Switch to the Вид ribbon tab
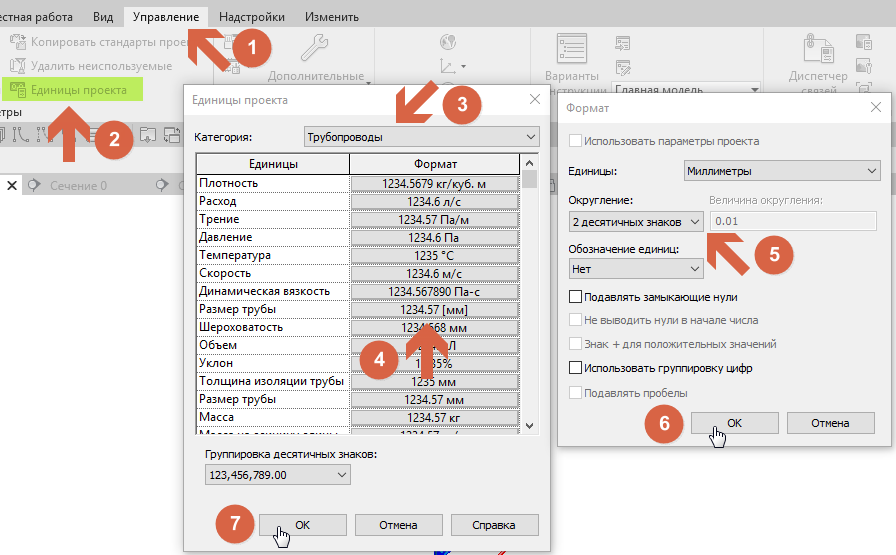 pos(103,17)
